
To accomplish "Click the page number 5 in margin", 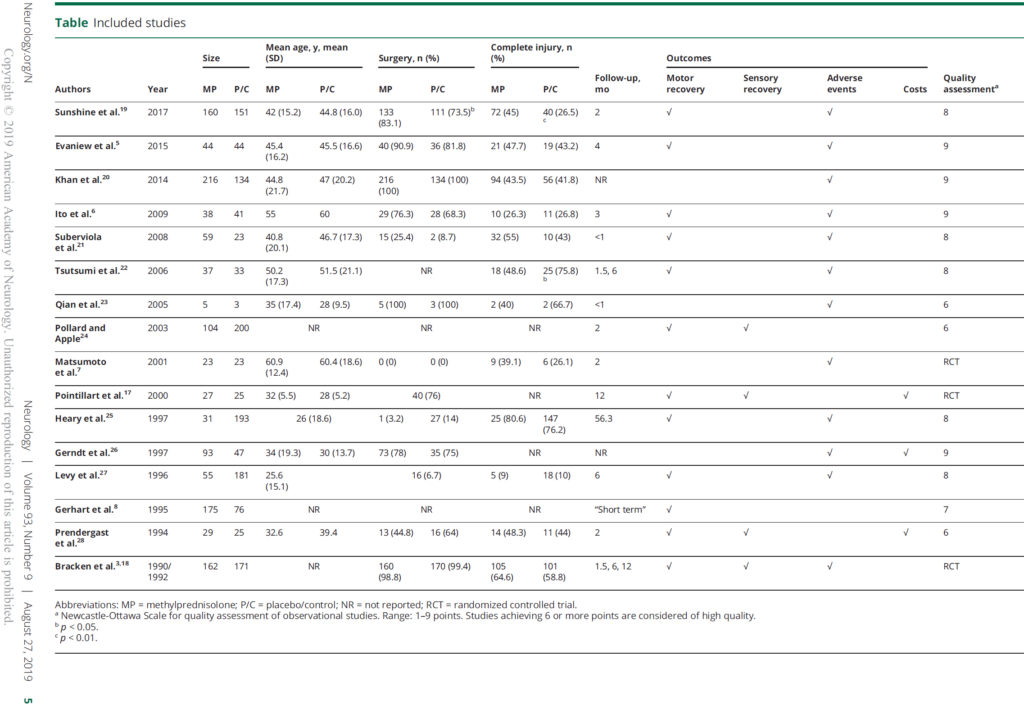I will point(27,701).
